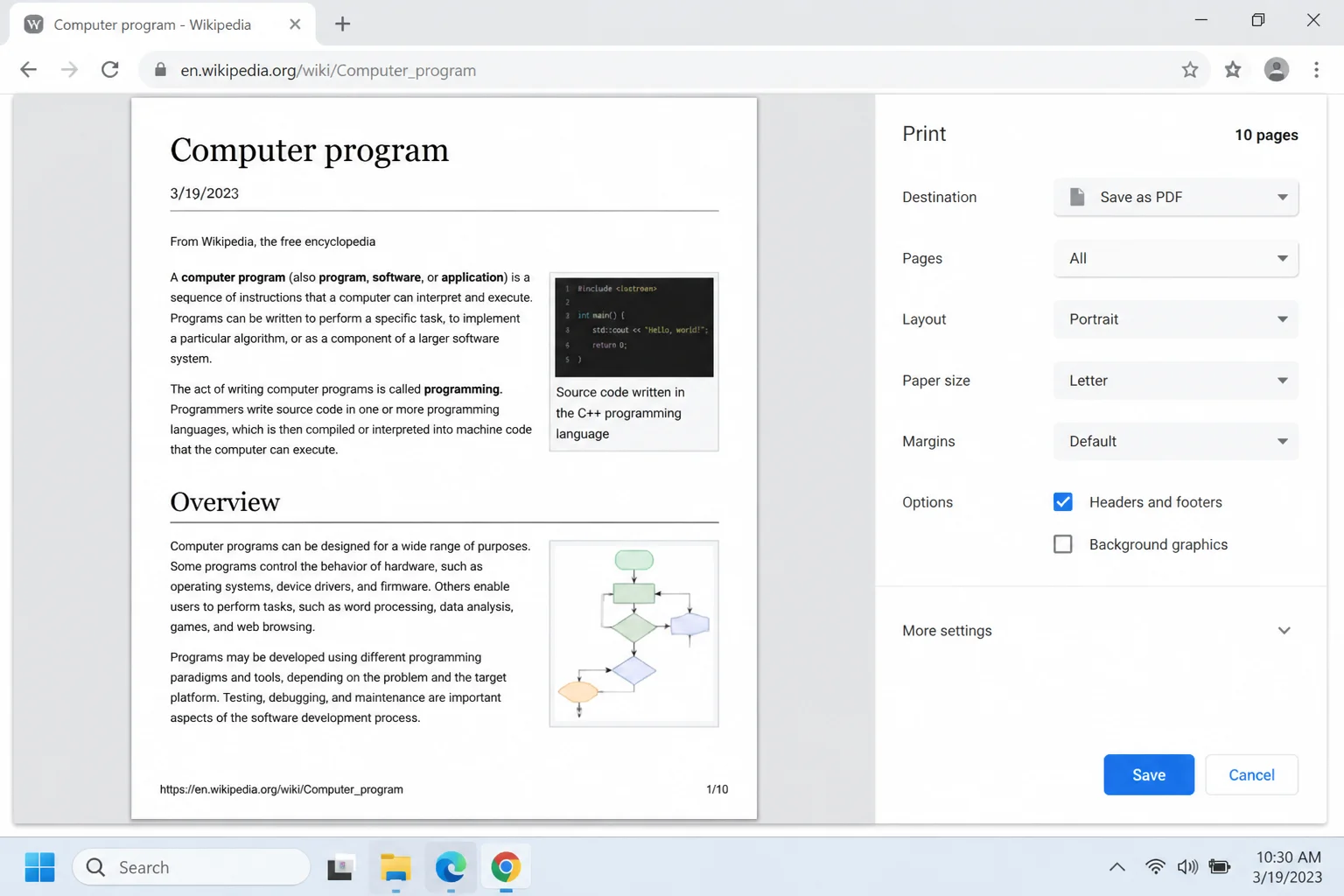Open the user profile avatar
Viewport: 1344px width, 896px height.
click(x=1277, y=70)
